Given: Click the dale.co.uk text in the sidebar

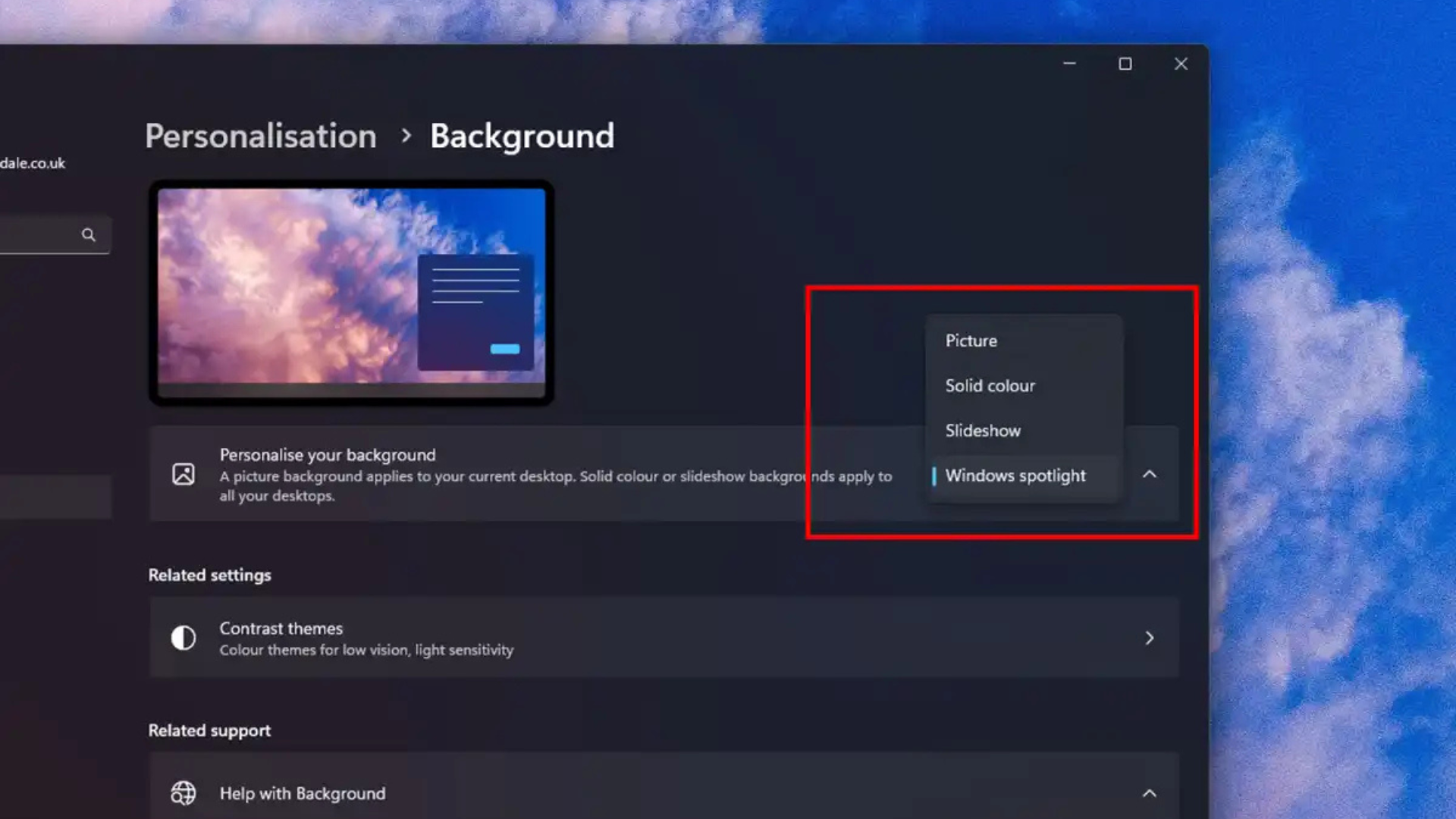Looking at the screenshot, I should 34,162.
